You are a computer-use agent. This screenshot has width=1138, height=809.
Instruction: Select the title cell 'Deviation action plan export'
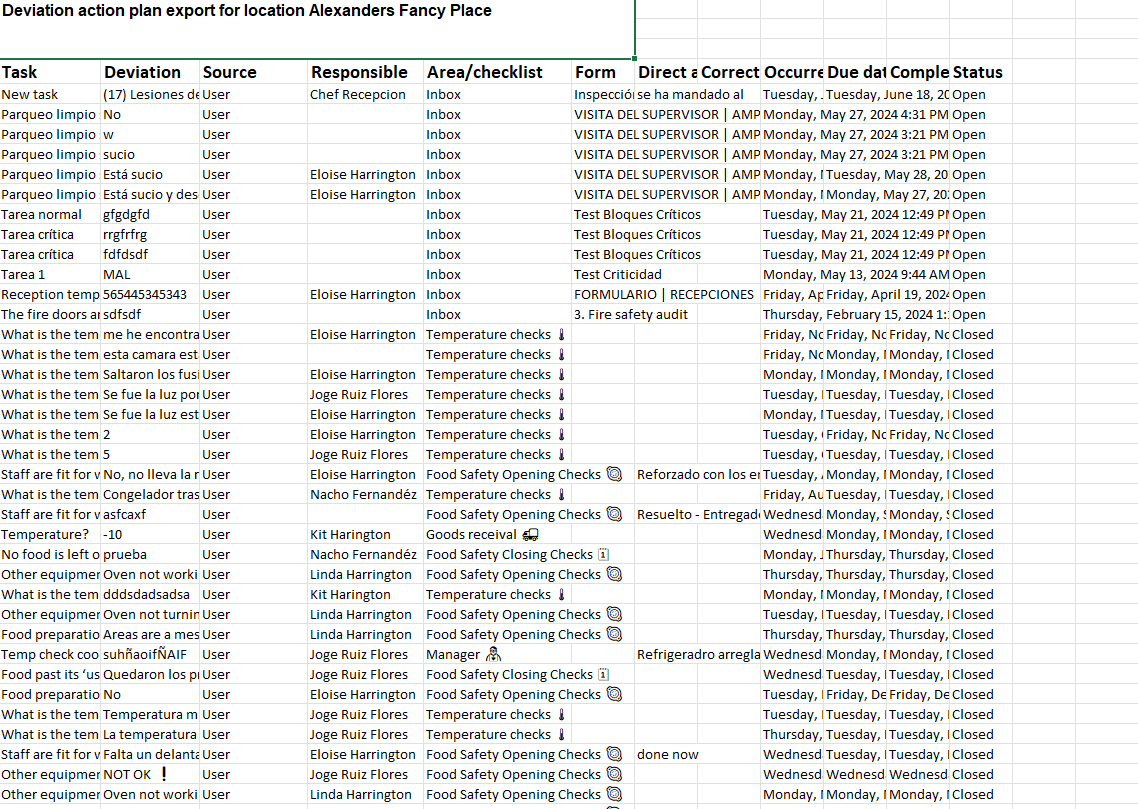click(317, 29)
